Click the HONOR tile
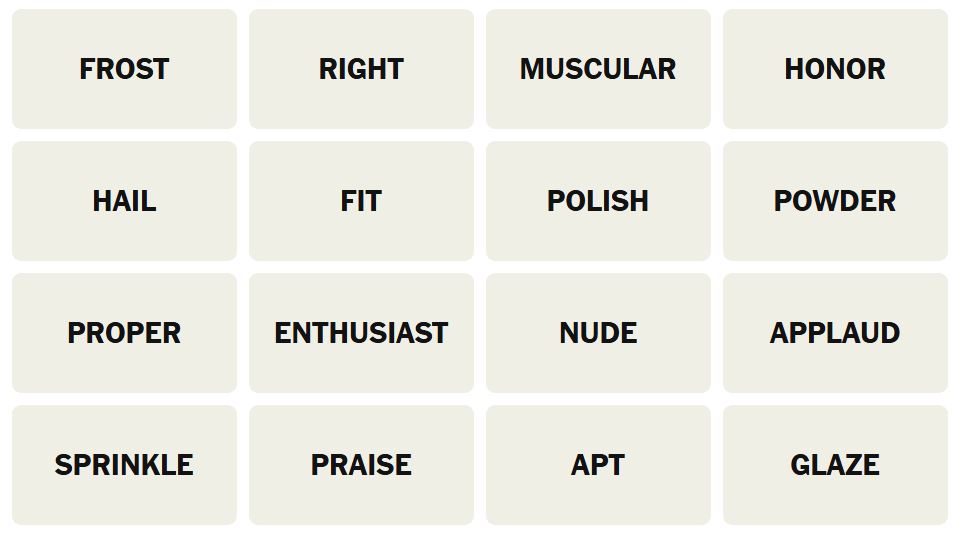The height and width of the screenshot is (538, 961). 835,69
